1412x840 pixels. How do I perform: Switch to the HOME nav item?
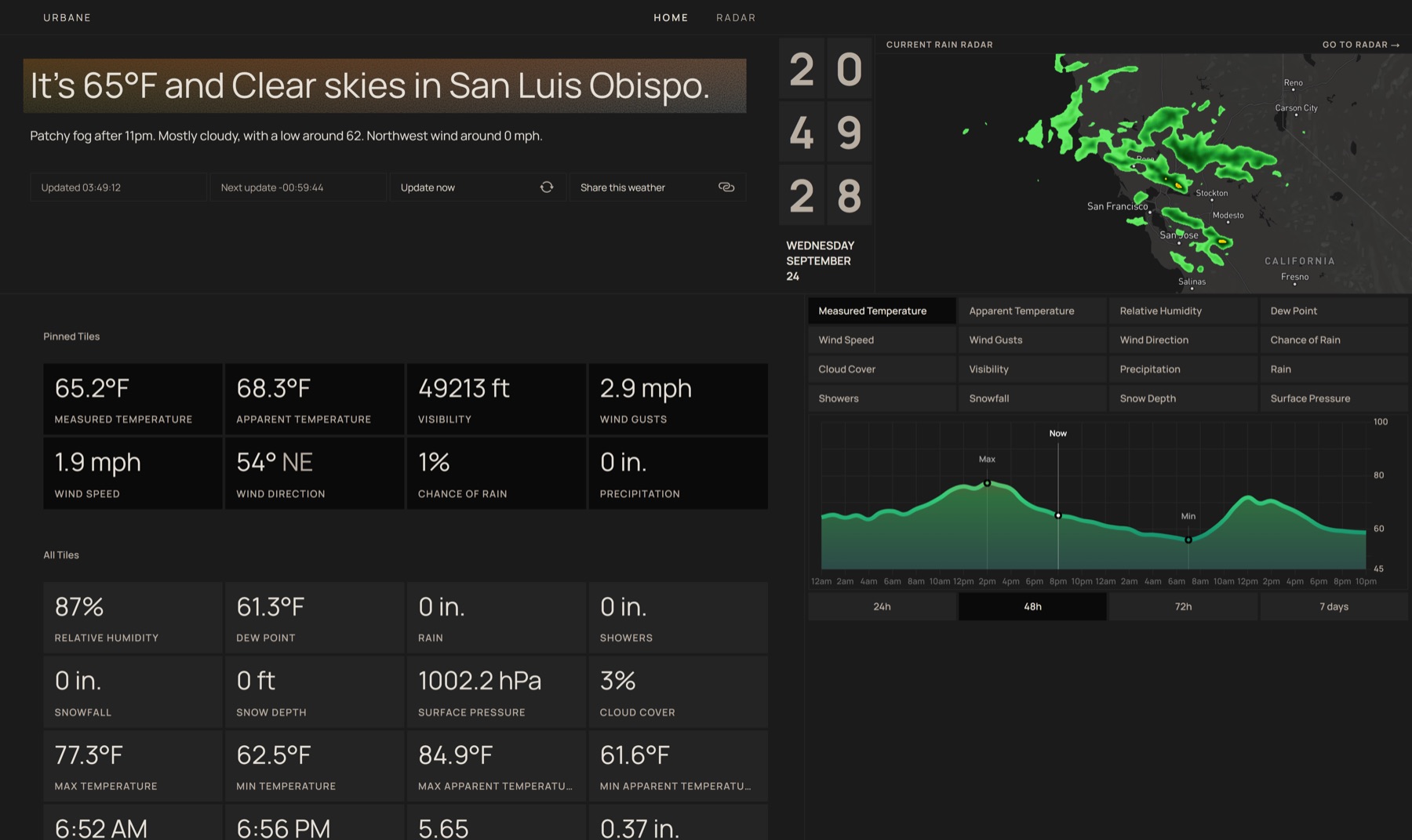click(671, 17)
